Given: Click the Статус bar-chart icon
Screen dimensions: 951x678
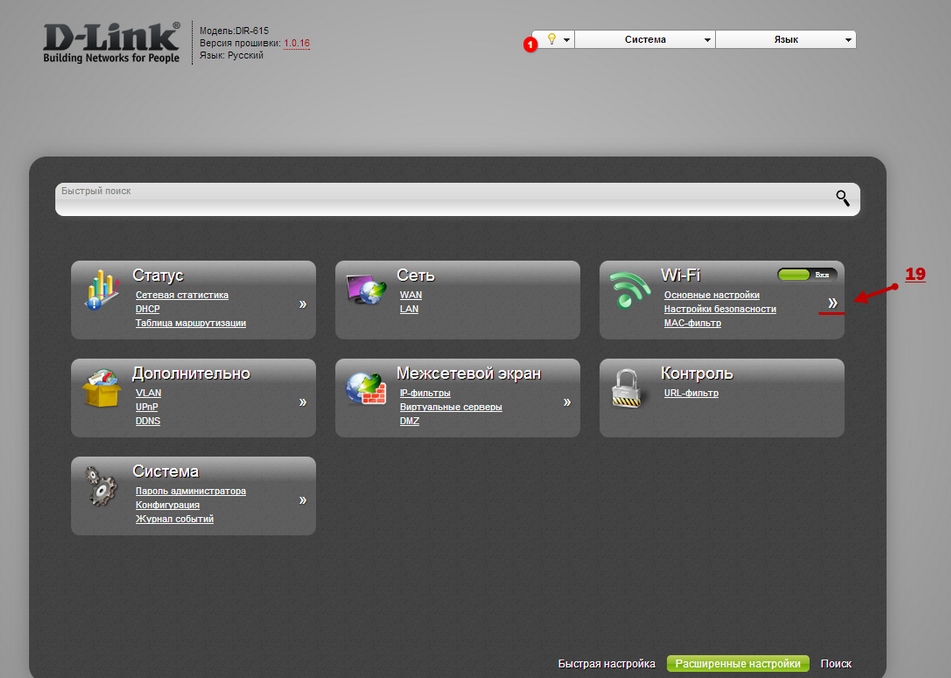Looking at the screenshot, I should point(101,290).
